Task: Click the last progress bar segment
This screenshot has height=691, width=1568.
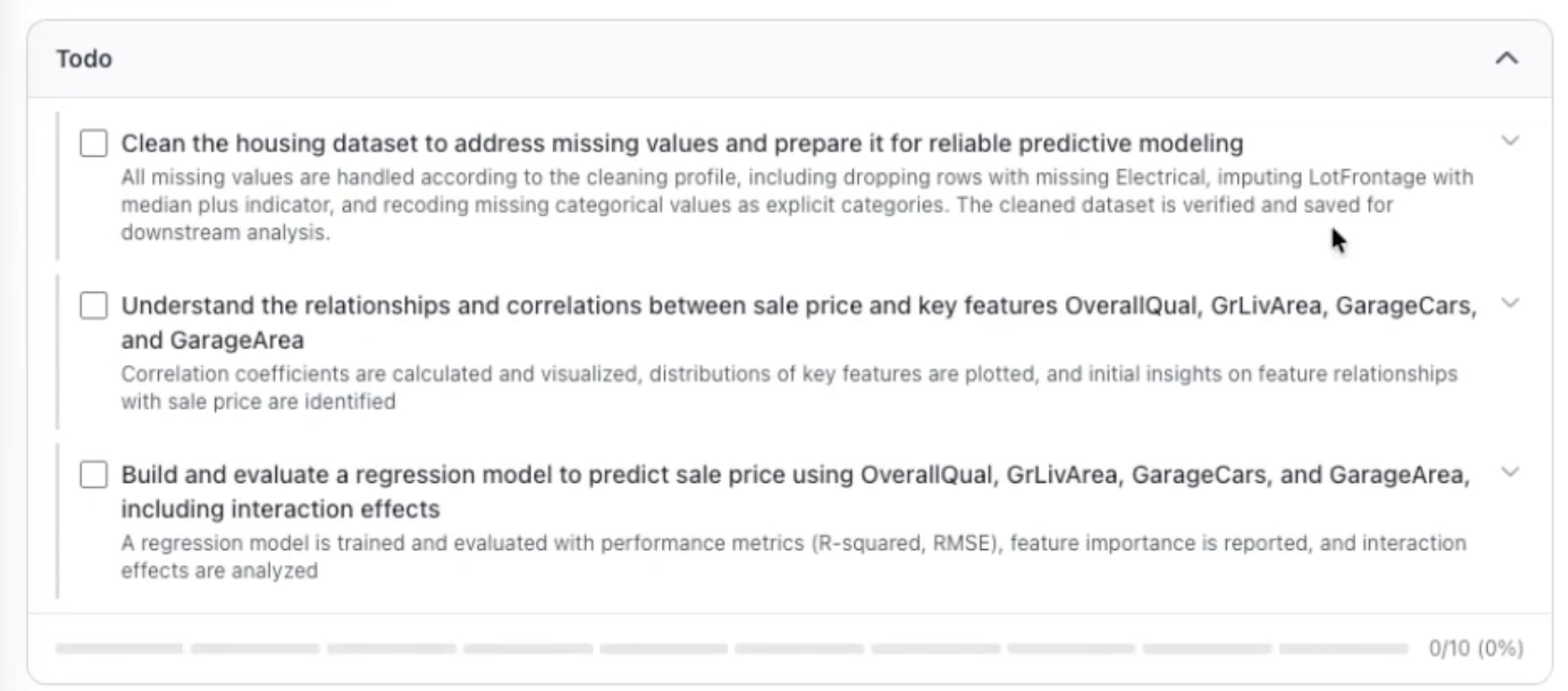Action: coord(1343,645)
